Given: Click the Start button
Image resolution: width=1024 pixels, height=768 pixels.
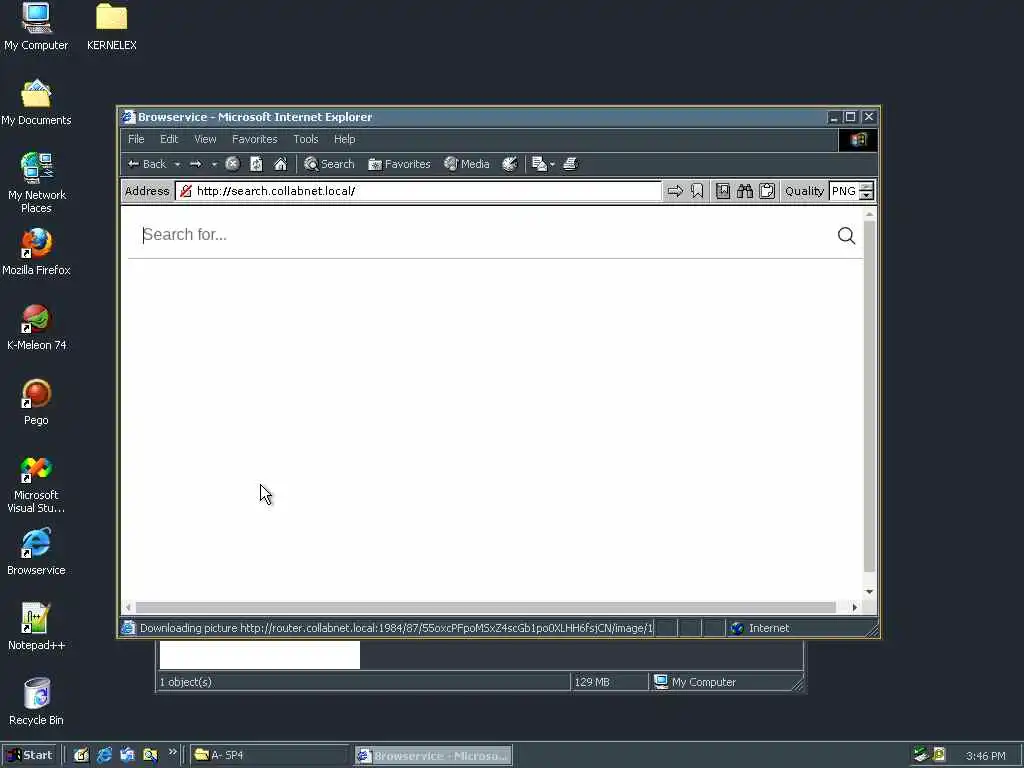Looking at the screenshot, I should [x=30, y=755].
